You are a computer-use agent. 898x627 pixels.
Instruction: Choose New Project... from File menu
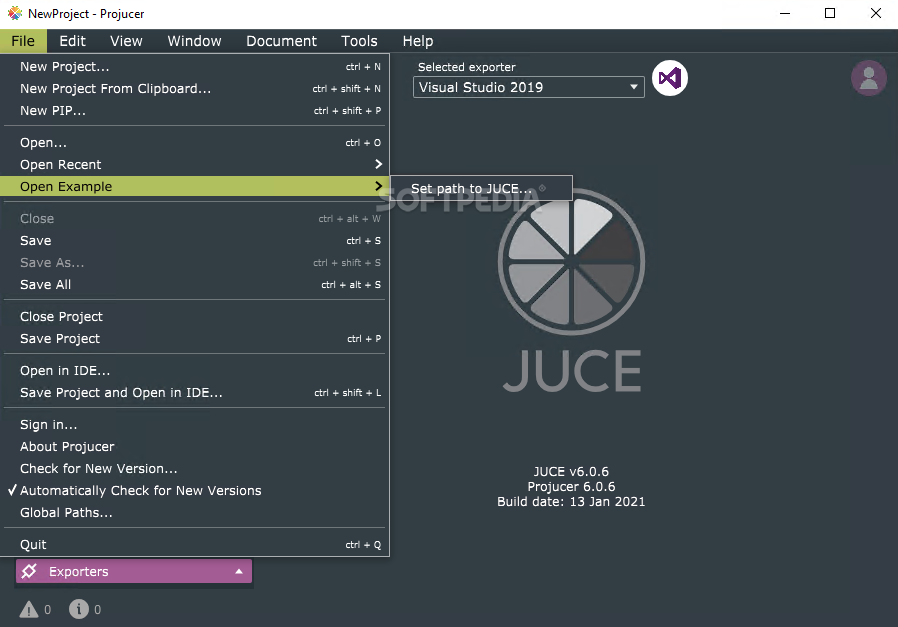195,66
